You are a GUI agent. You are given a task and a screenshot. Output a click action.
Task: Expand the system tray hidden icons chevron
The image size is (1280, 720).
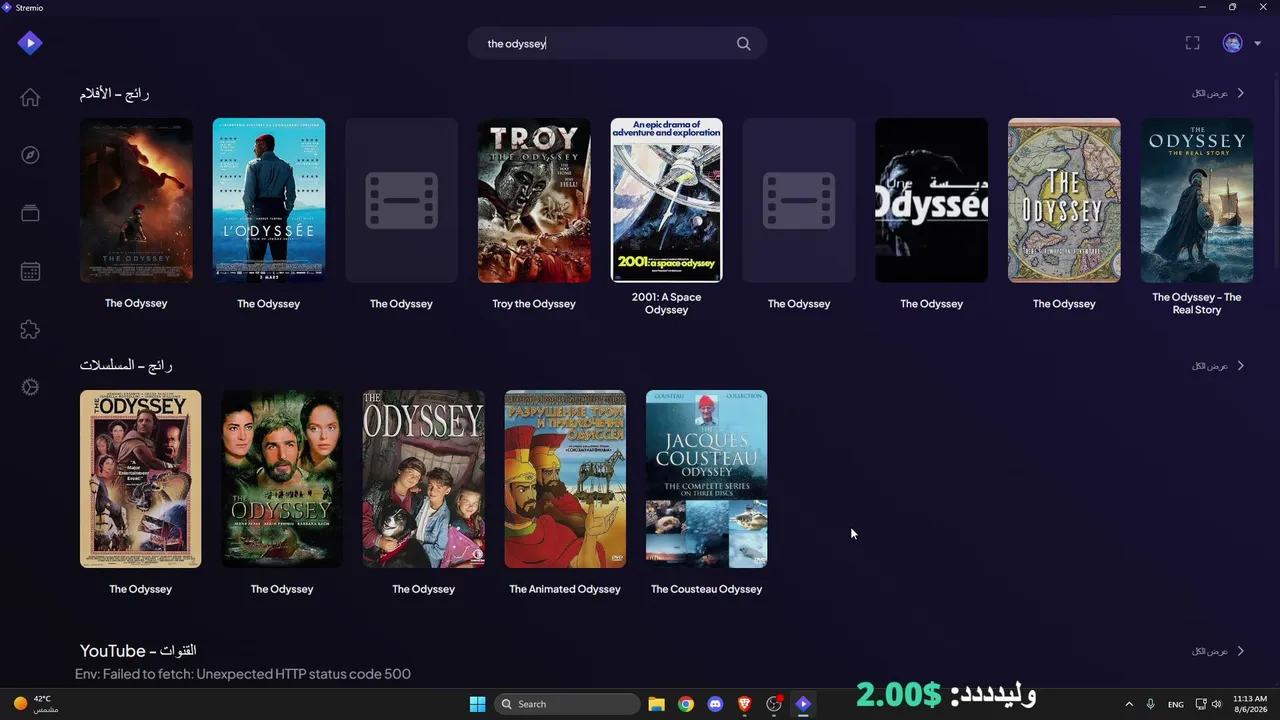1129,704
